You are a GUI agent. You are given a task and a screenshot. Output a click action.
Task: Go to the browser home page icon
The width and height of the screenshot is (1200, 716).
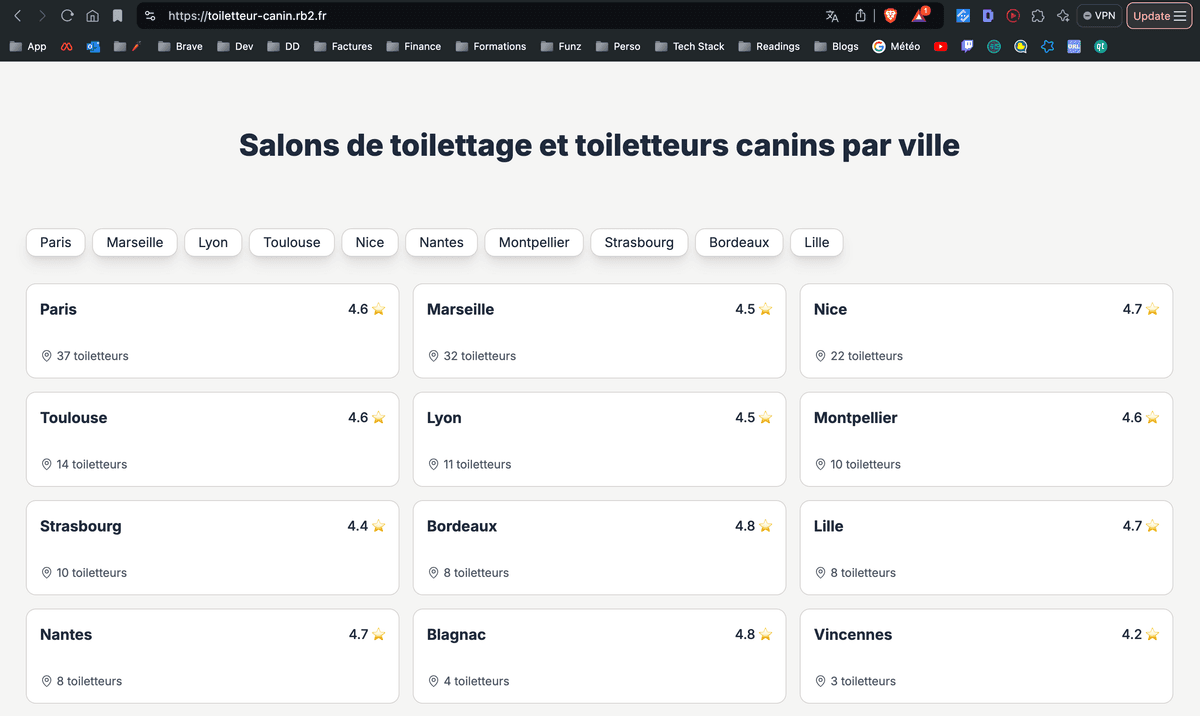click(92, 16)
